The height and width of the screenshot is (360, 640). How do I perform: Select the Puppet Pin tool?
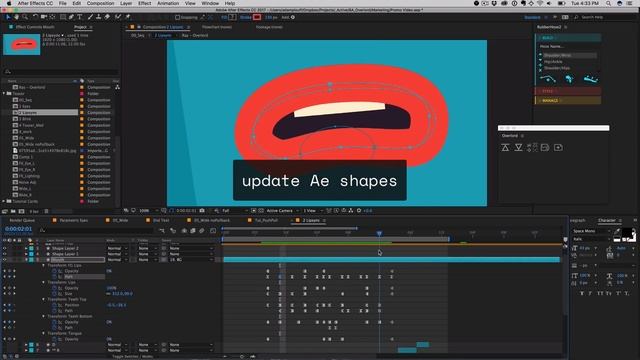click(127, 17)
